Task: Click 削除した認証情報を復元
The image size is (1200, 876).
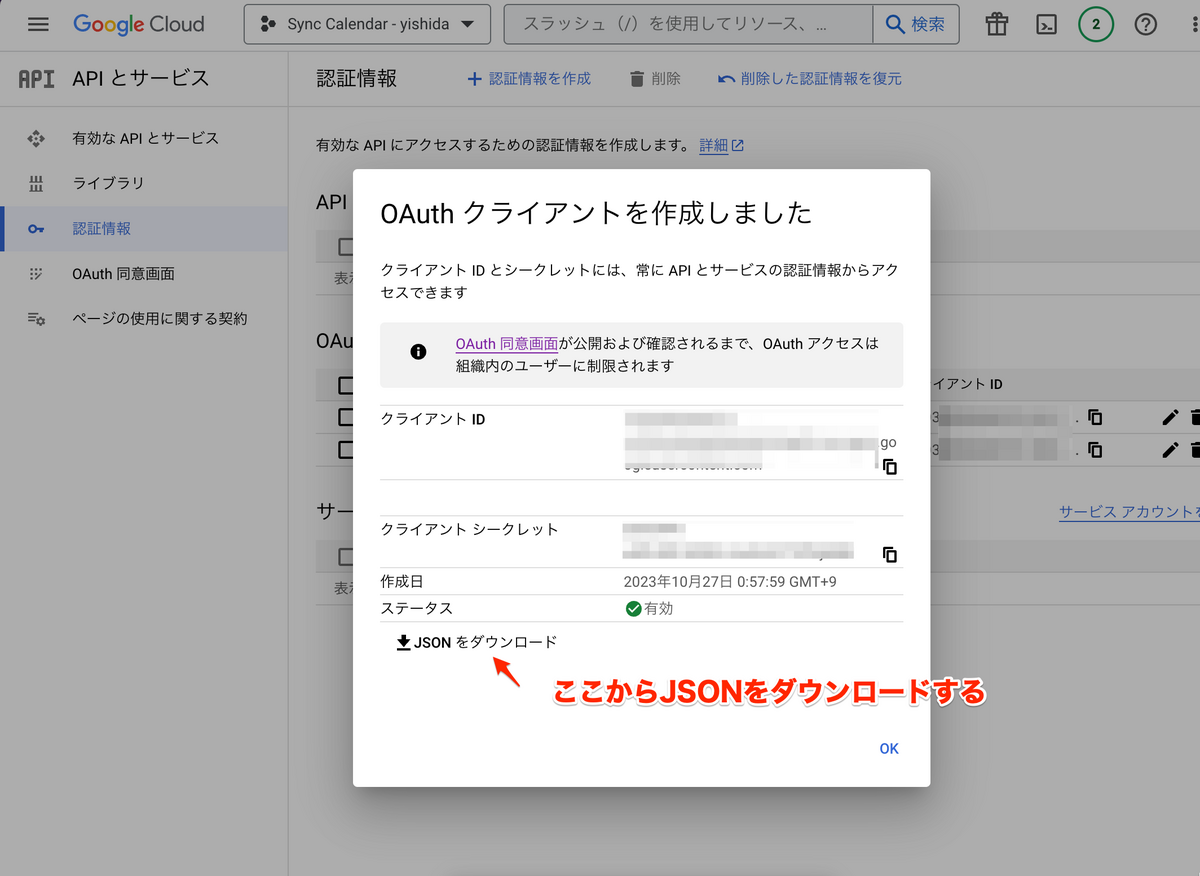Action: click(810, 78)
